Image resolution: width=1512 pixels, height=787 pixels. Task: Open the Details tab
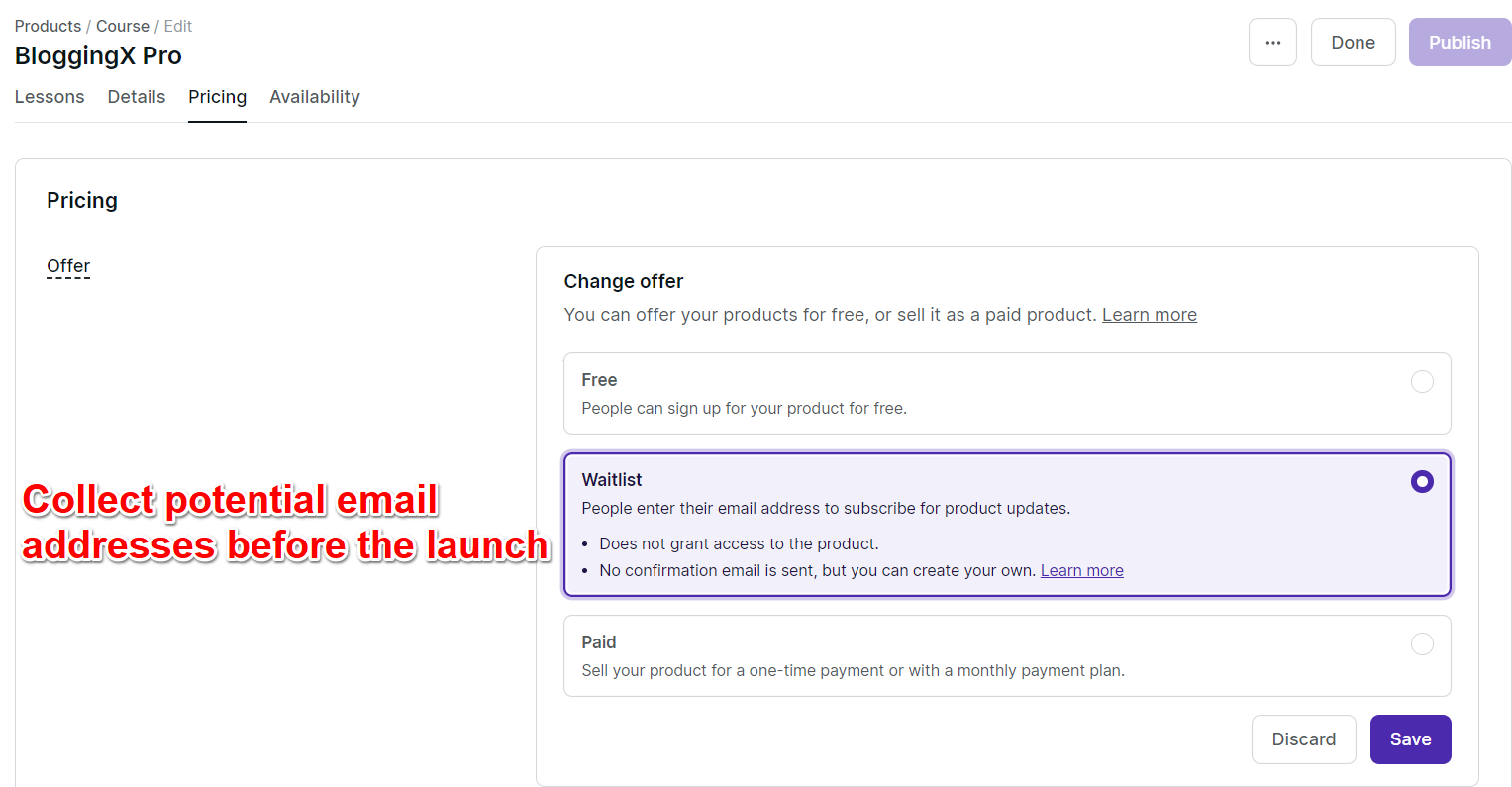point(137,97)
